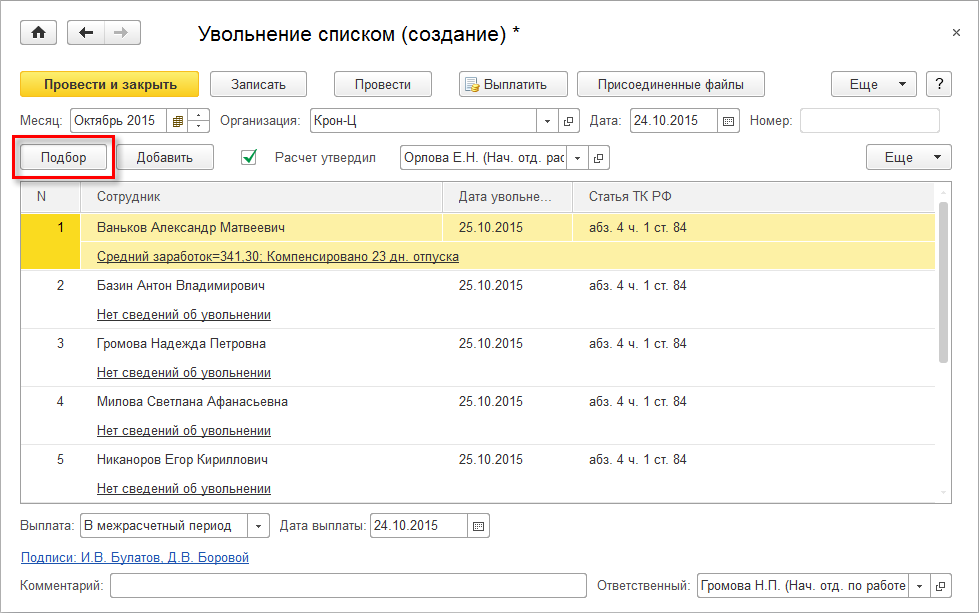Open the payment date calendar icon
979x613 pixels.
tap(478, 526)
